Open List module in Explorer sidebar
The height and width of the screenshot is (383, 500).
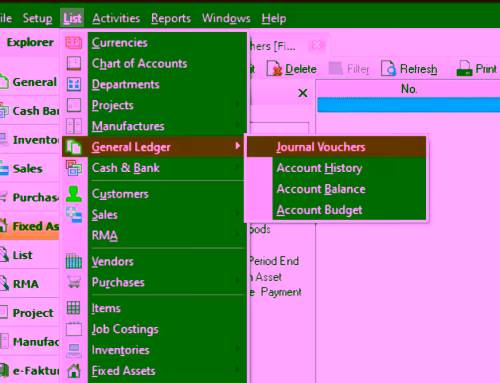point(29,255)
